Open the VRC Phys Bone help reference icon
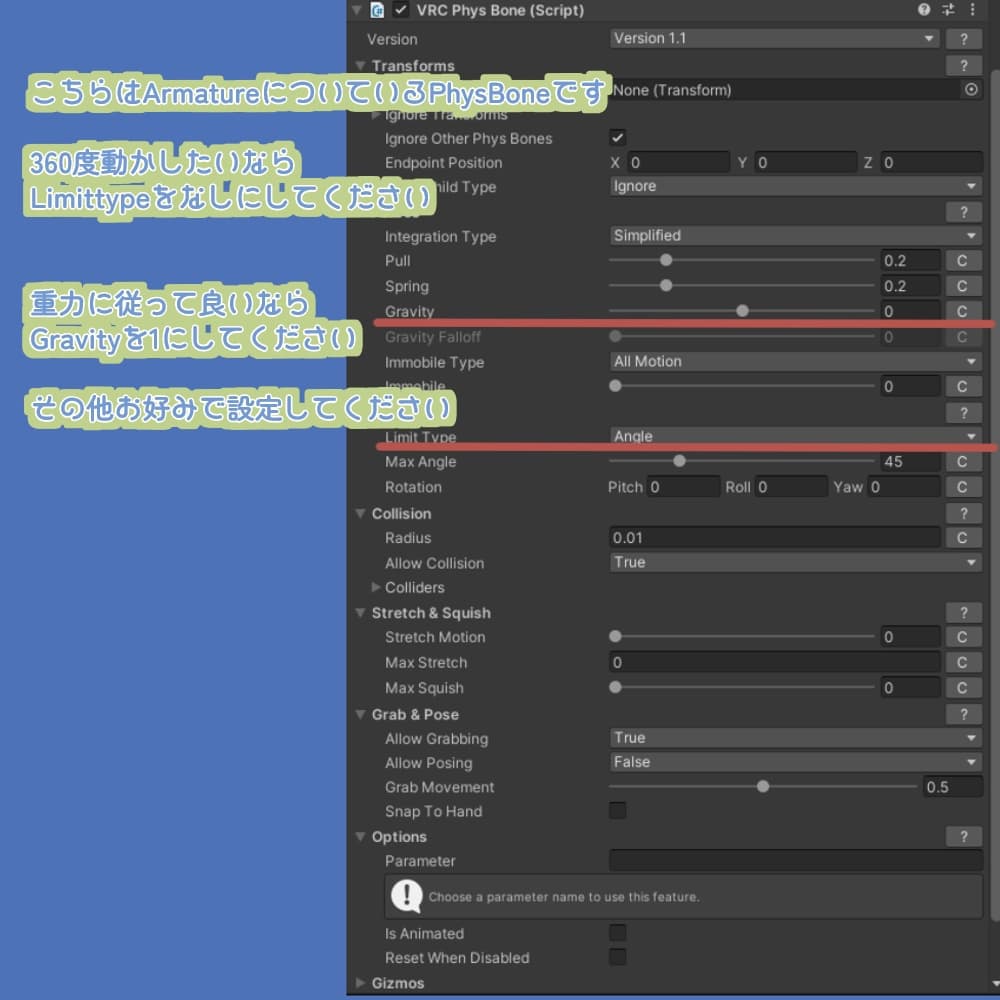1000x1000 pixels. point(923,10)
